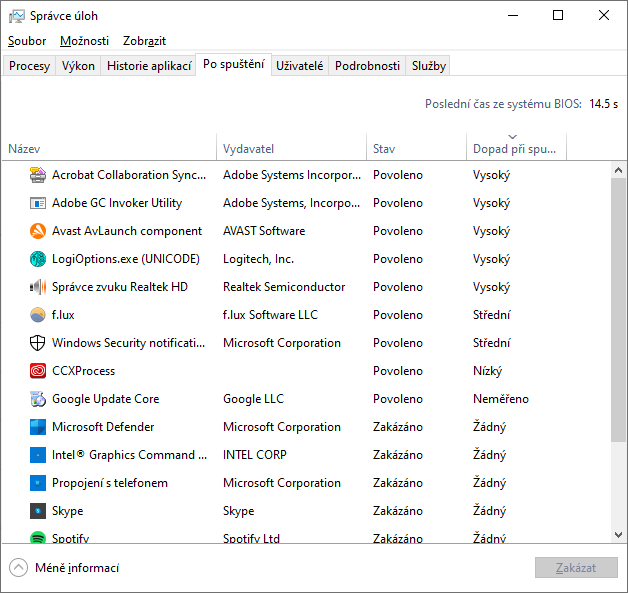Click the Spotify Ltd publisher cell

251,538
